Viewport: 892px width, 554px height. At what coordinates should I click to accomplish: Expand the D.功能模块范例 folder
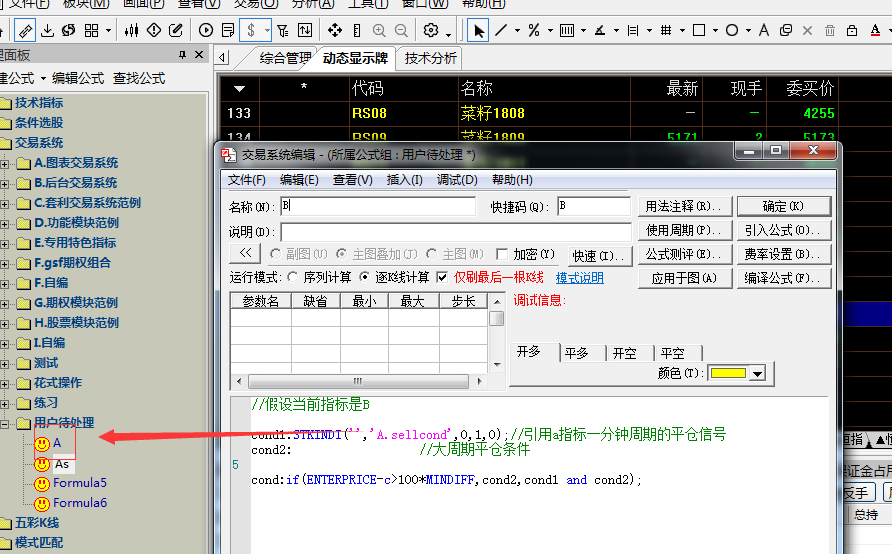(5, 224)
